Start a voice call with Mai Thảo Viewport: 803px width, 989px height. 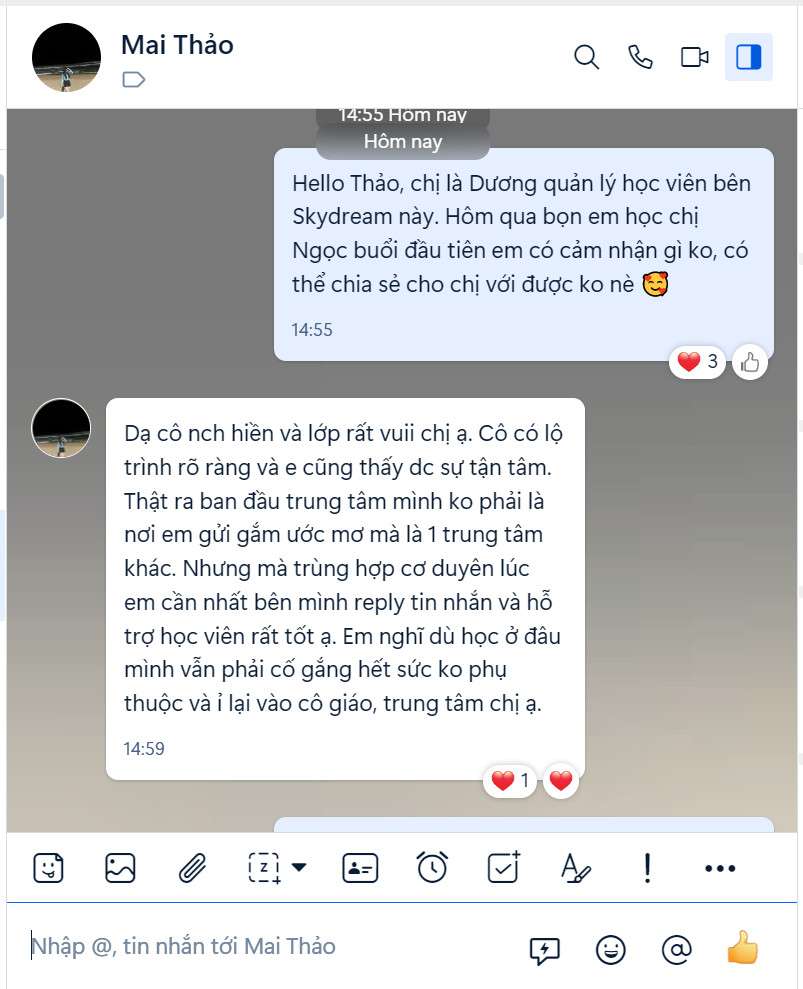click(640, 57)
